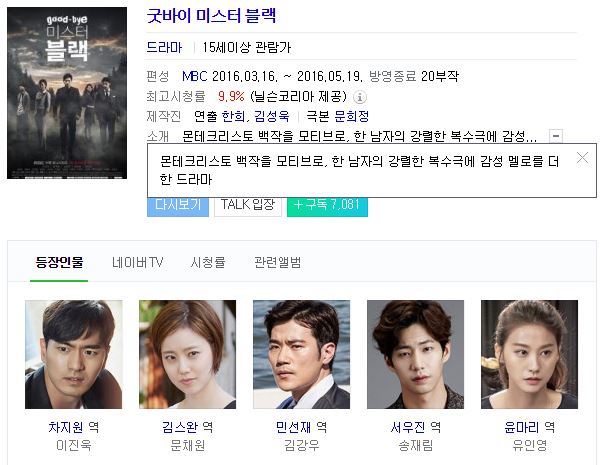Click the TALK 입장 button

pyautogui.click(x=248, y=206)
